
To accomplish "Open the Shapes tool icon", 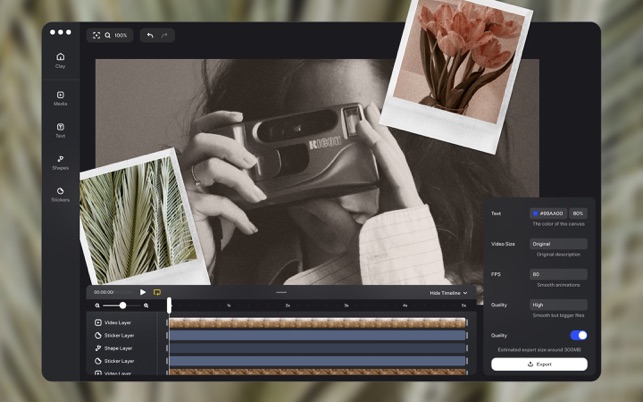I will [60, 159].
